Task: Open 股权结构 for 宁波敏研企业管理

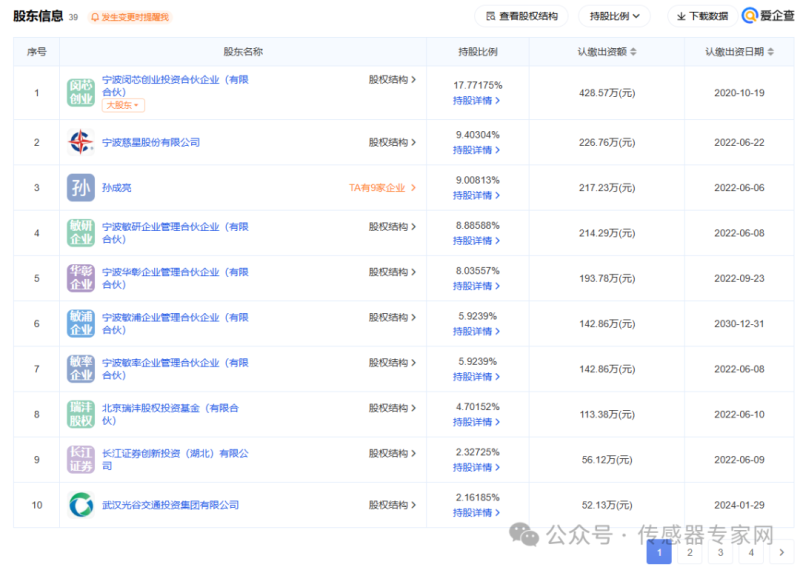Action: pos(392,227)
